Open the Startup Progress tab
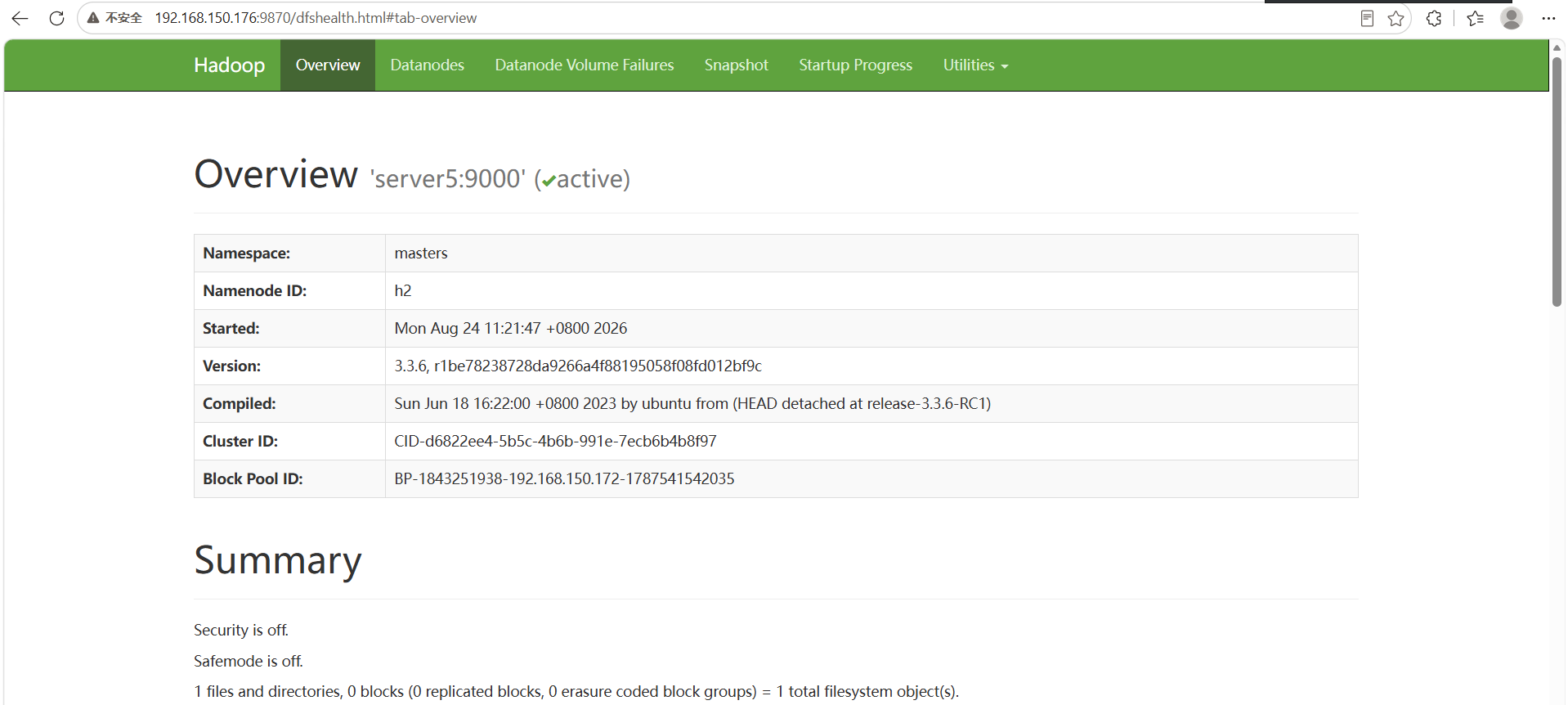This screenshot has width=1568, height=705. pyautogui.click(x=856, y=65)
